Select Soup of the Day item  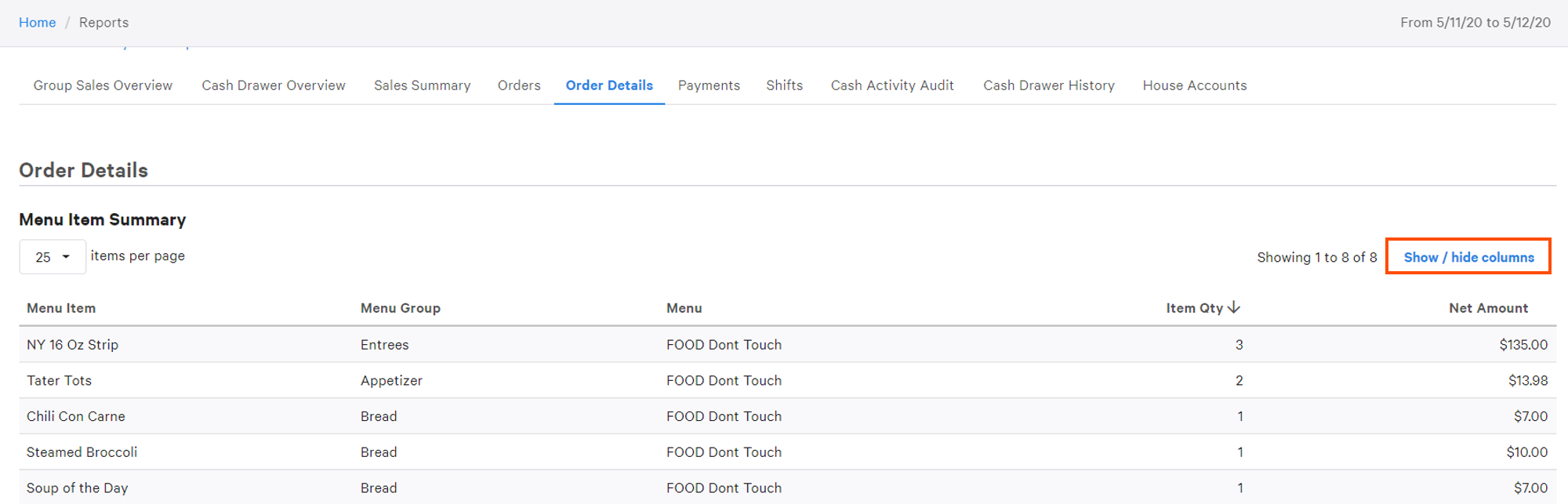tap(77, 488)
